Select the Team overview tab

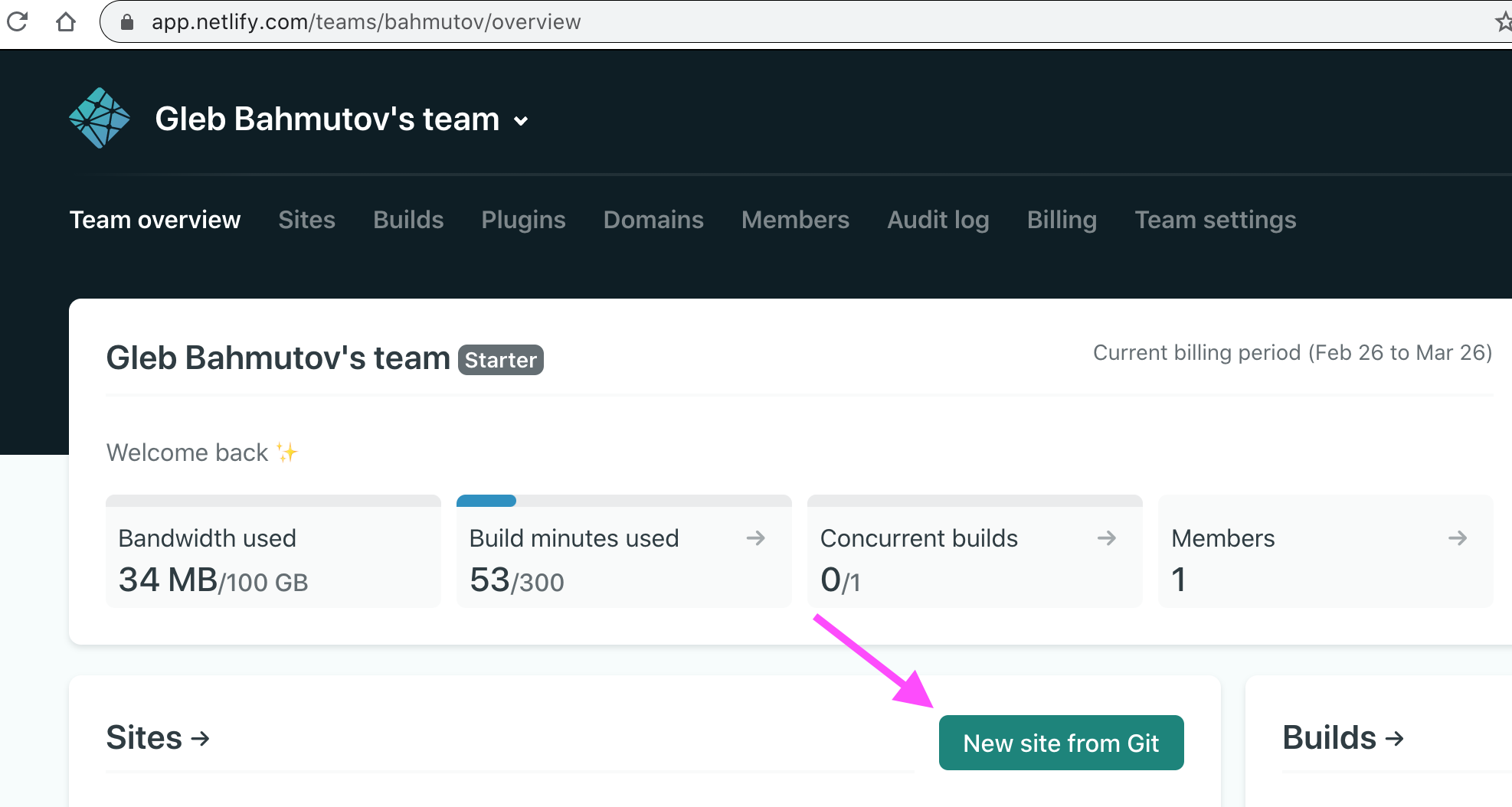point(155,220)
